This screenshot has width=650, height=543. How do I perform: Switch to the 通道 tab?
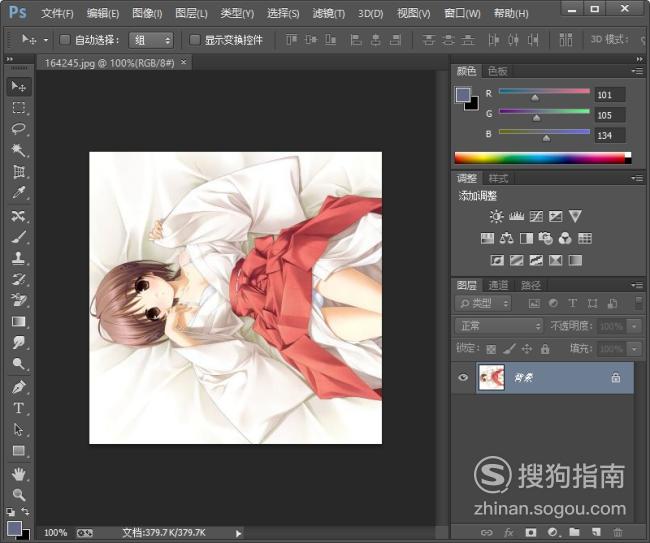pyautogui.click(x=498, y=285)
